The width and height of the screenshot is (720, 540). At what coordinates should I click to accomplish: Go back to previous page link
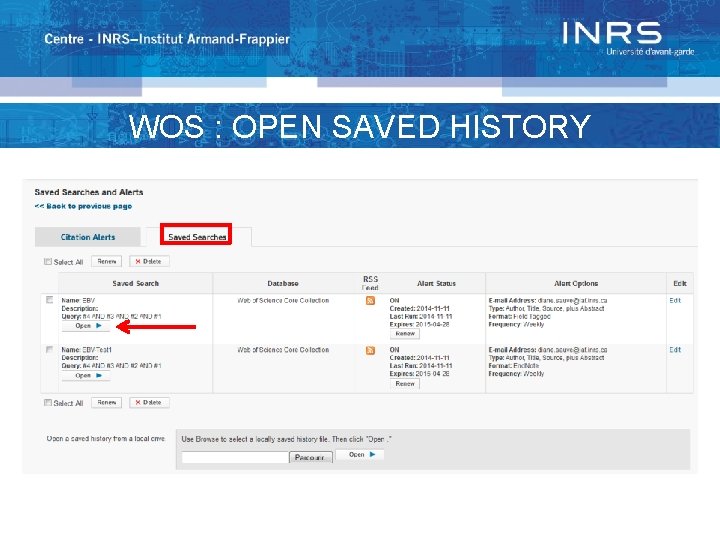click(x=83, y=206)
